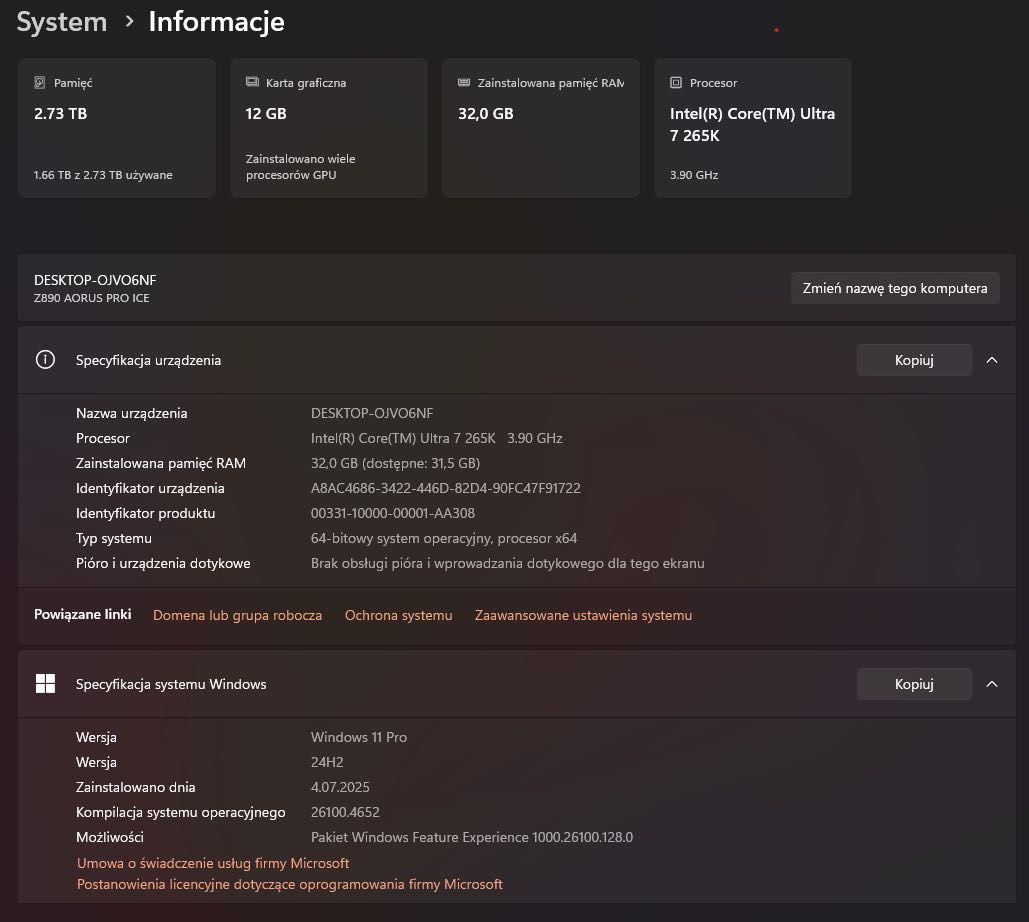The height and width of the screenshot is (922, 1029).
Task: Collapse the Specyfikacja urządzenia section chevron
Action: click(992, 360)
